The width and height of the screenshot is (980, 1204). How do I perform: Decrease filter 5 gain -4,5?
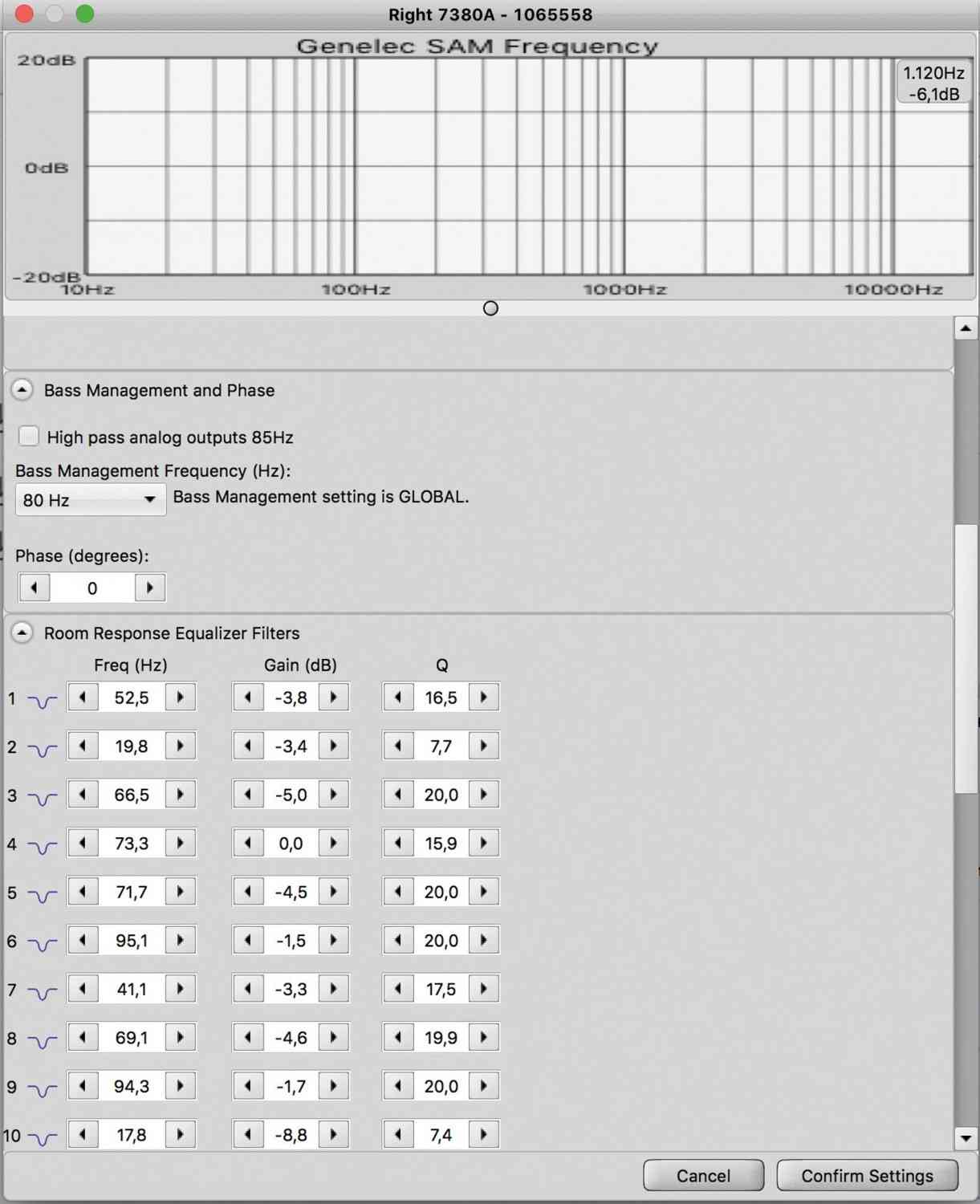pyautogui.click(x=248, y=891)
